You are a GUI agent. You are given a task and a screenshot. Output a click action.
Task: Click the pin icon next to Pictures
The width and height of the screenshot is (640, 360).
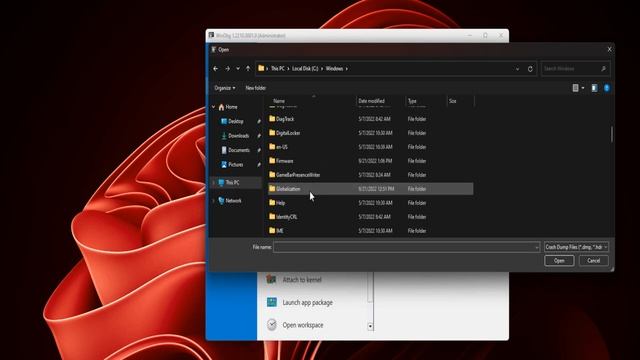tap(259, 164)
